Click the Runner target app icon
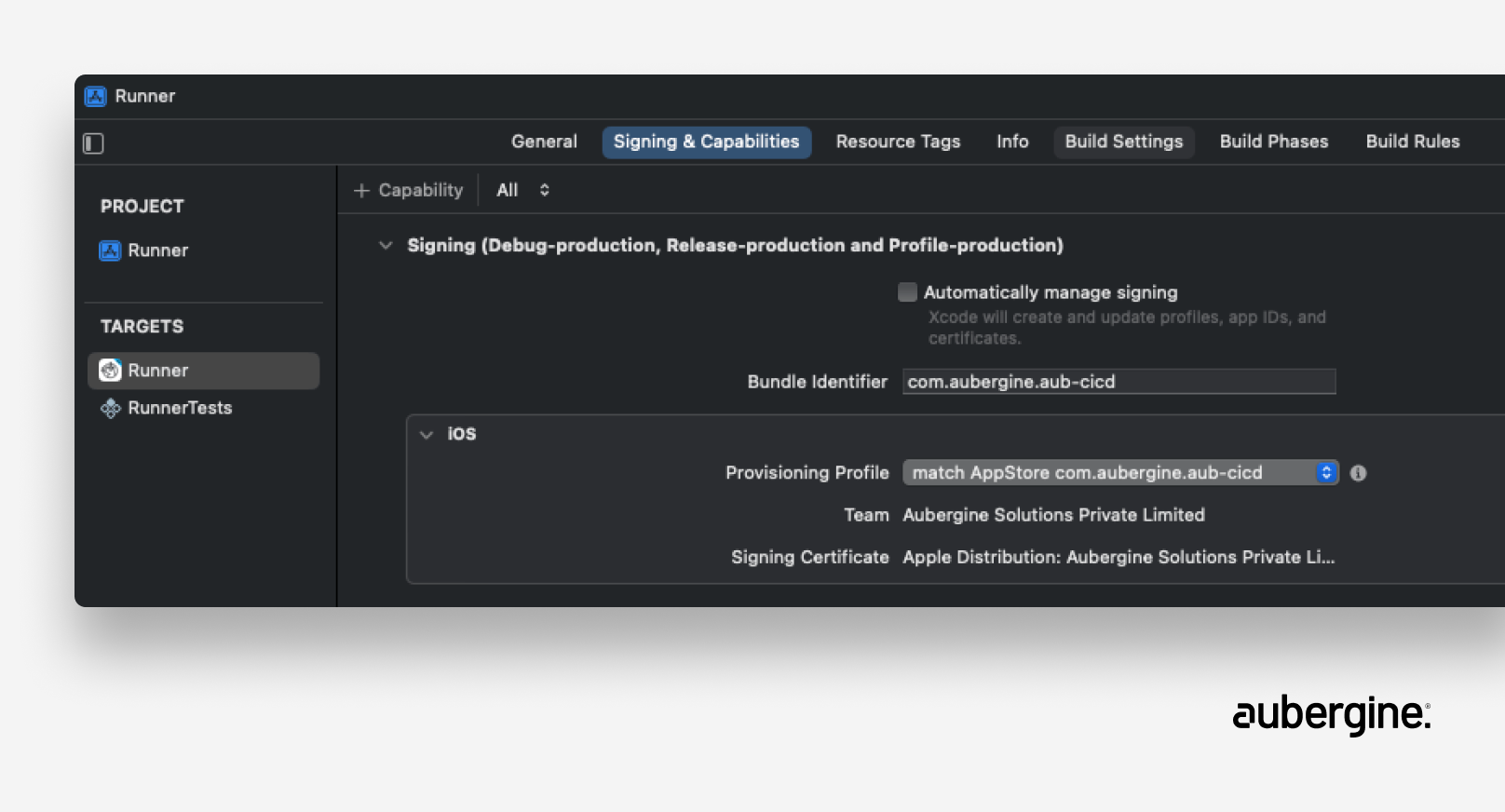 110,371
